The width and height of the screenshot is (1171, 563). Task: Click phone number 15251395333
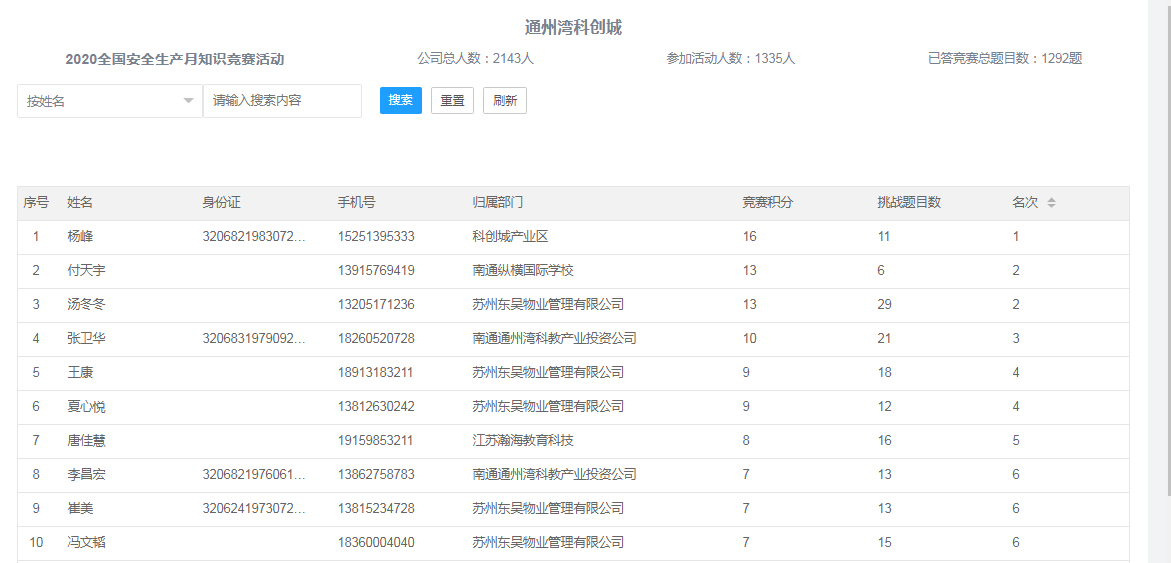point(376,237)
